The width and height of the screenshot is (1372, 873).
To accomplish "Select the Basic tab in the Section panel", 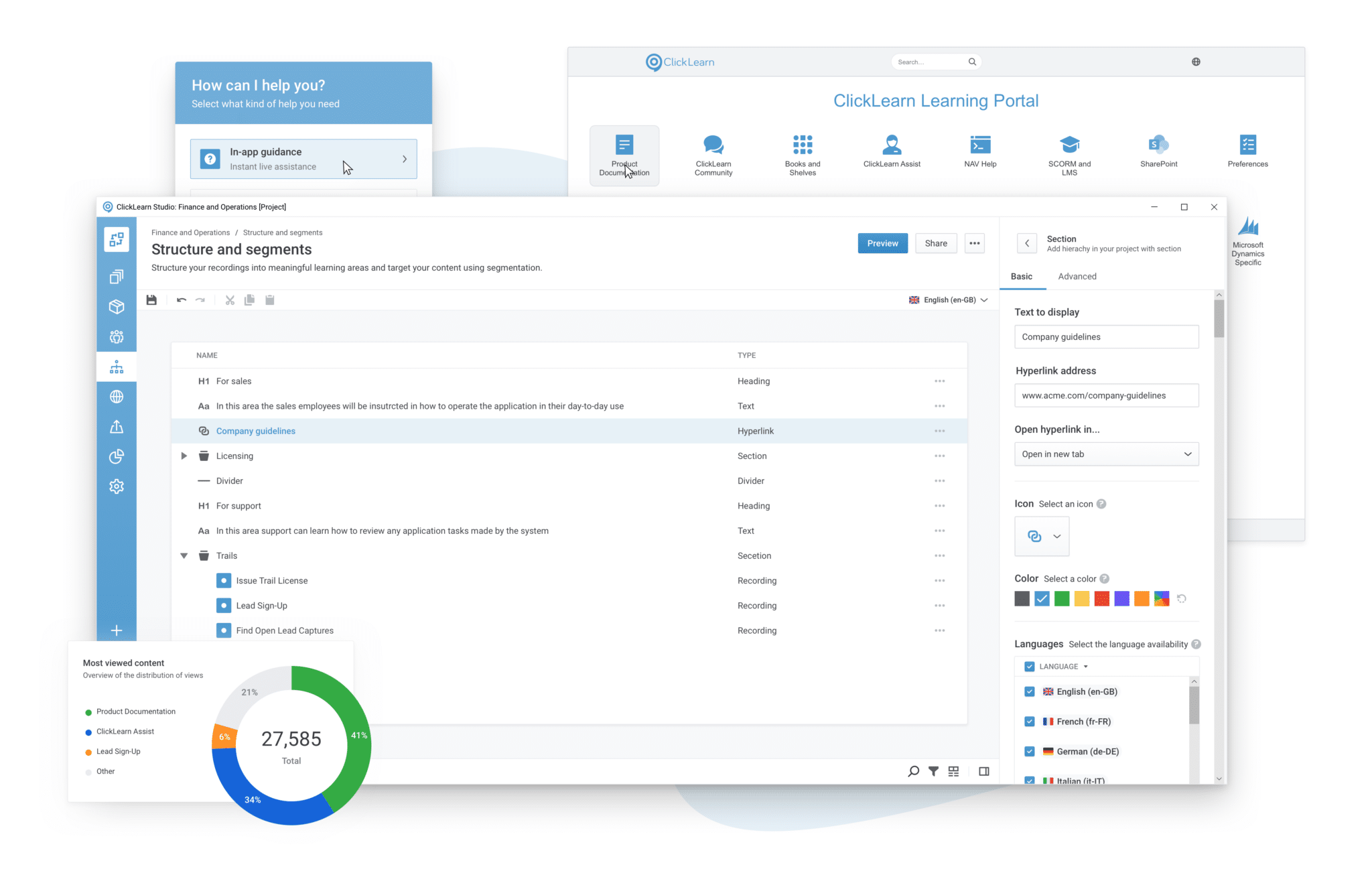I will click(1022, 276).
